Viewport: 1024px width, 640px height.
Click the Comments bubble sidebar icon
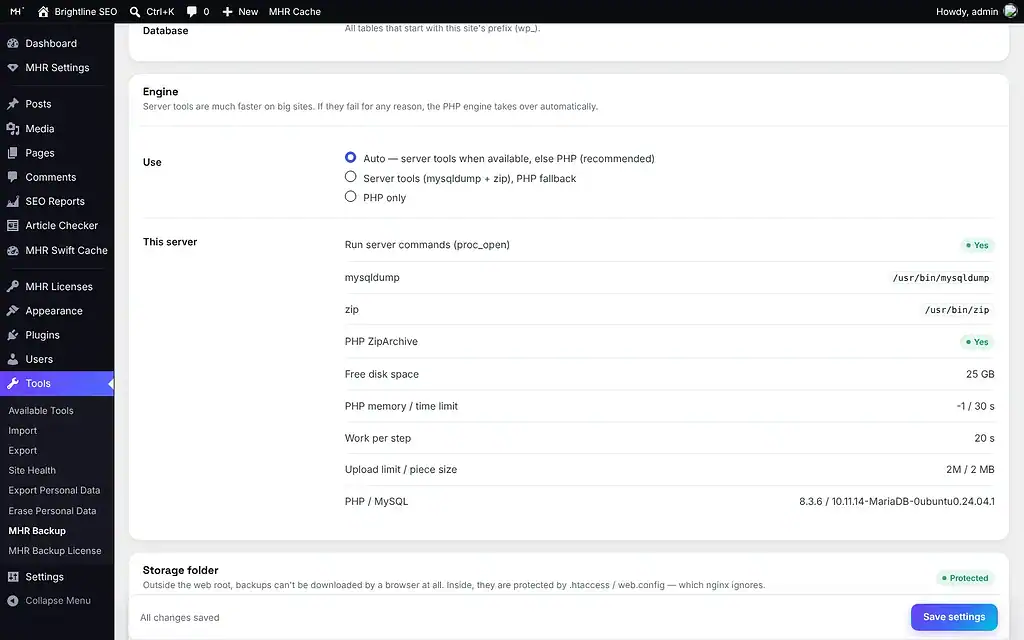click(12, 177)
